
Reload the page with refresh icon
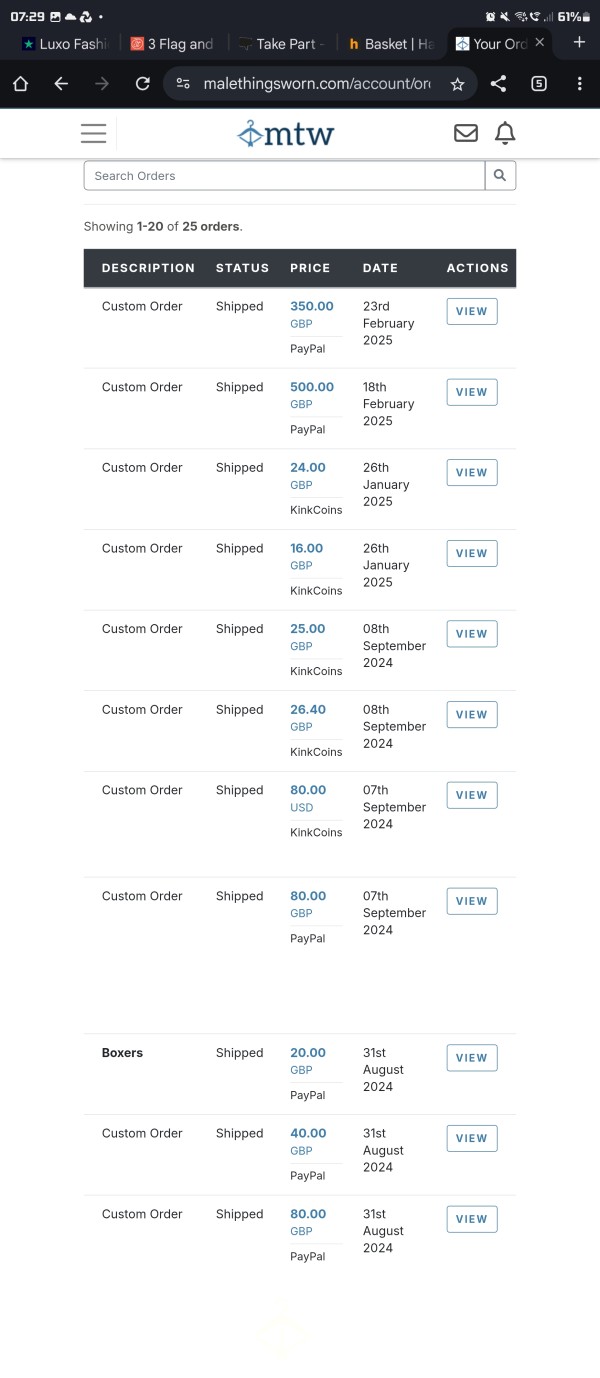[x=143, y=84]
